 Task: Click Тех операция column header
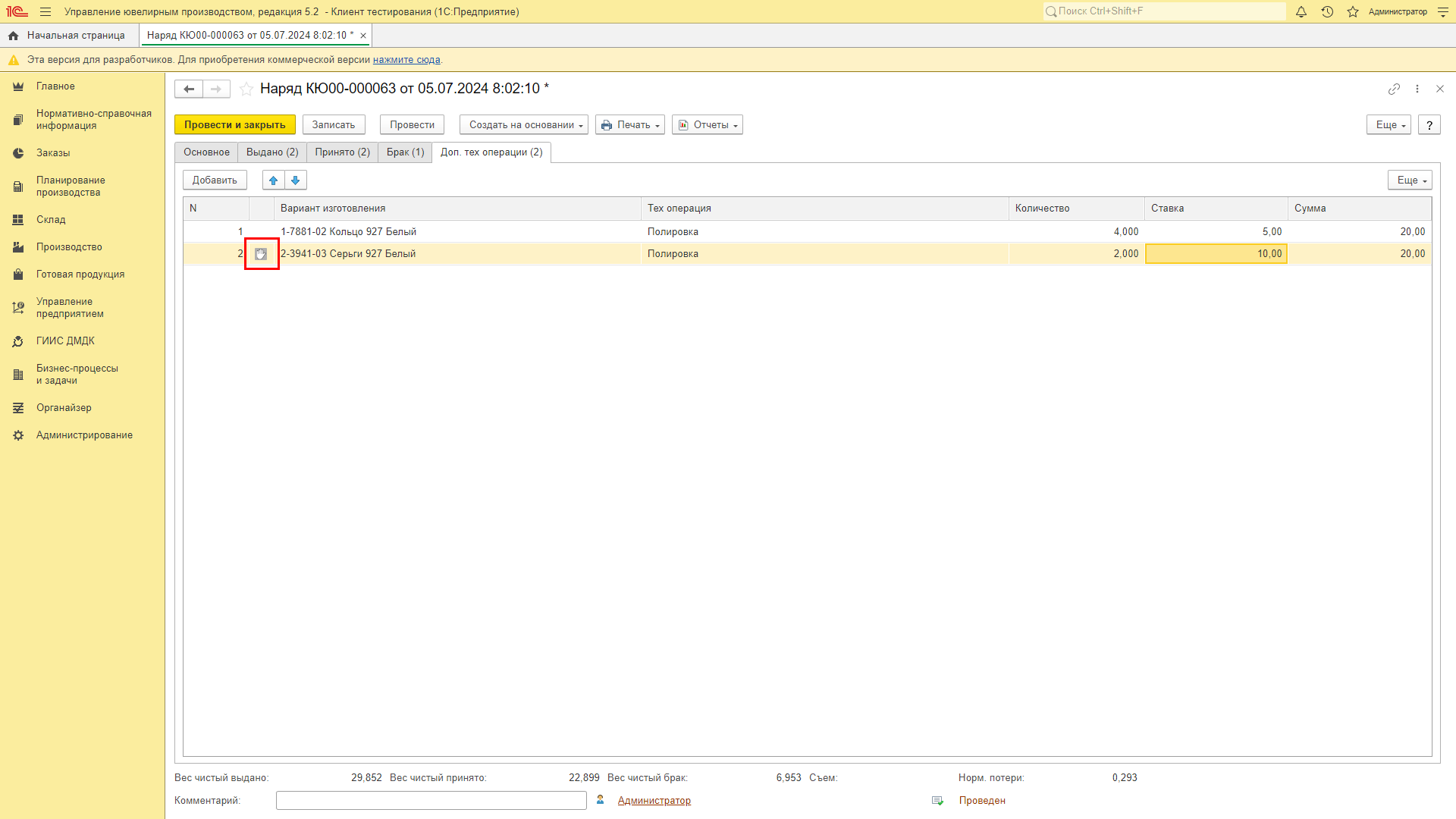[825, 209]
